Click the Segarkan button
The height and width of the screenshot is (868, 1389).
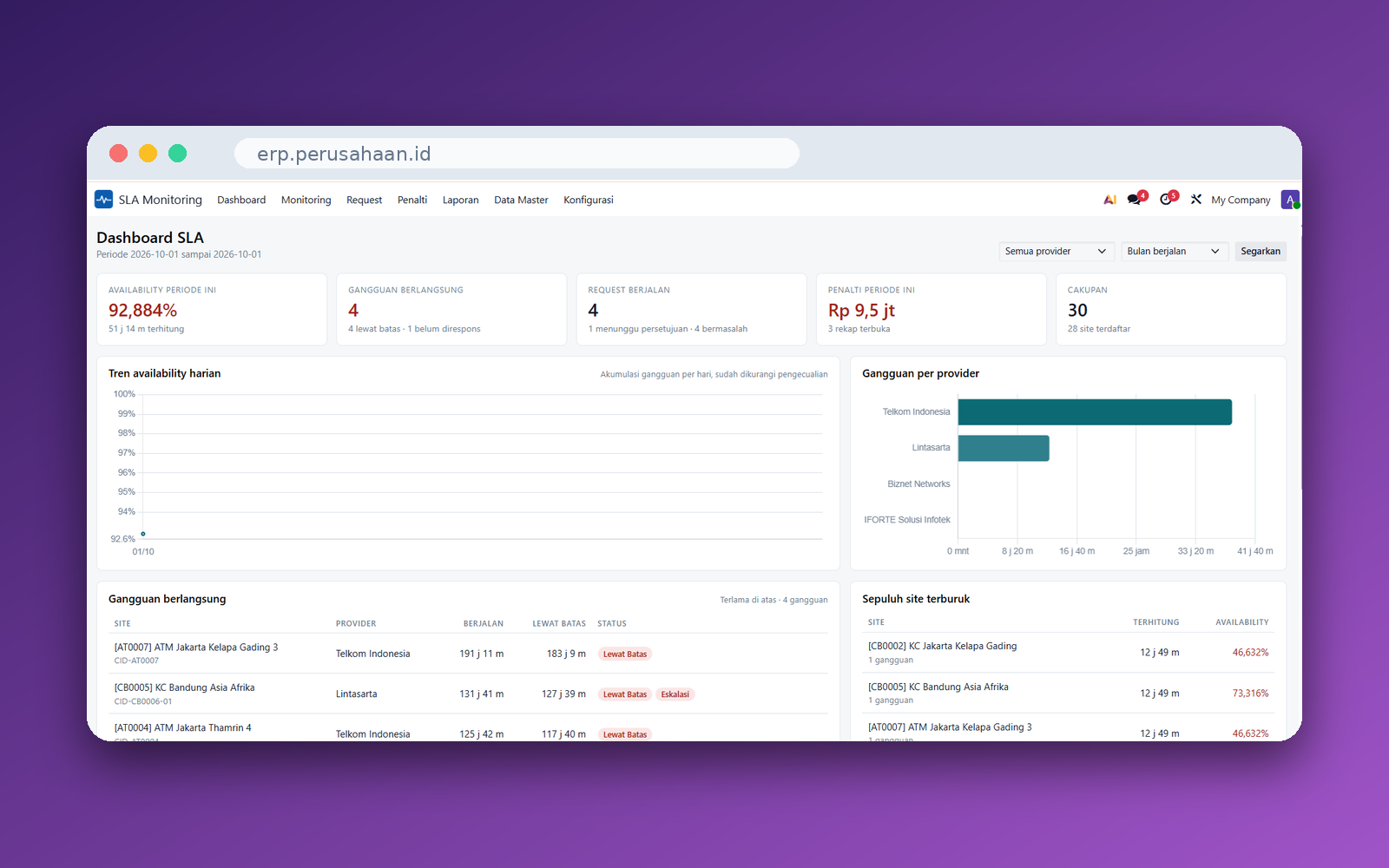[x=1261, y=251]
